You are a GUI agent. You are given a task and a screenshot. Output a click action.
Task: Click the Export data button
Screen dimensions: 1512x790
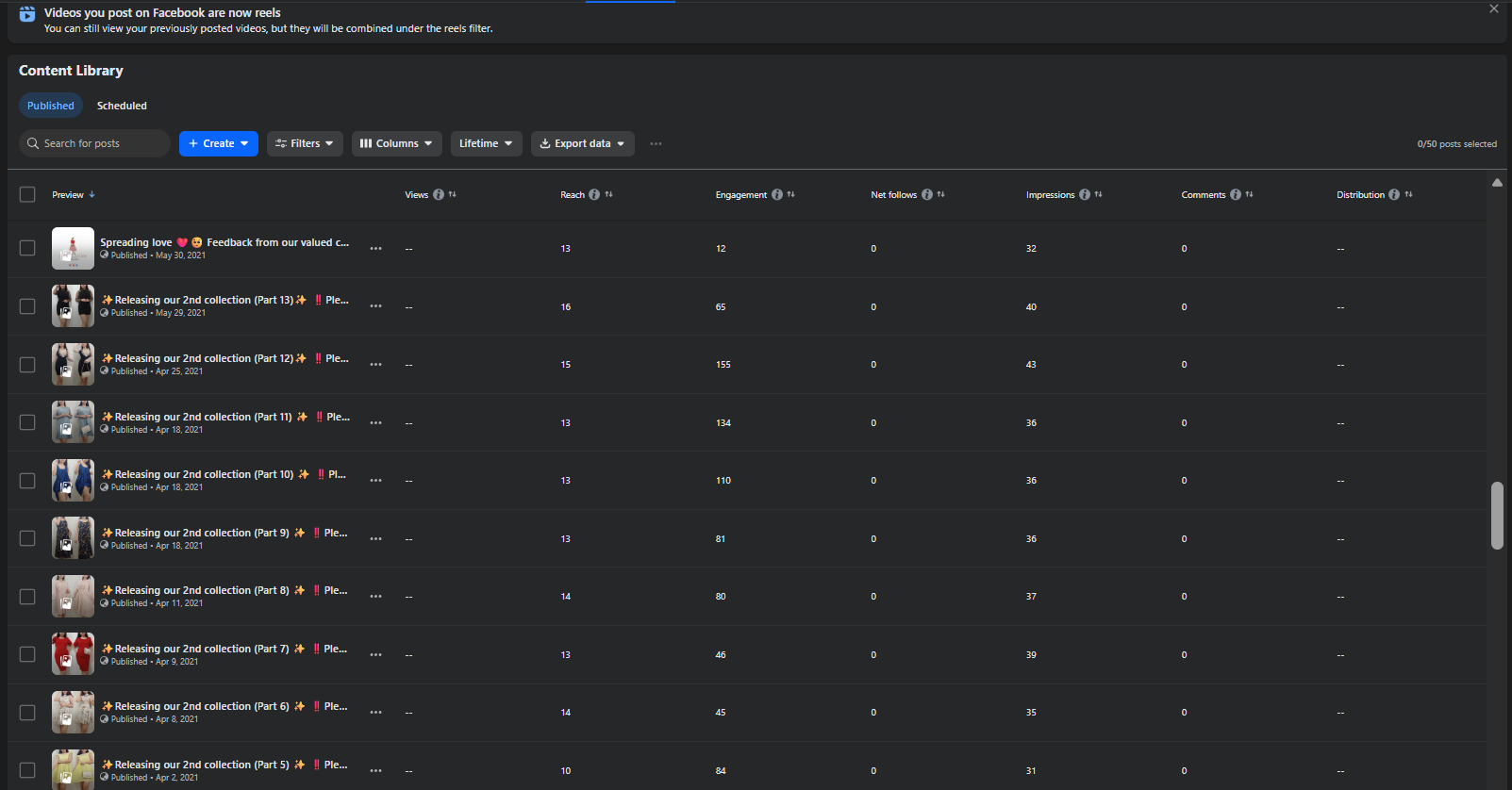pyautogui.click(x=582, y=144)
